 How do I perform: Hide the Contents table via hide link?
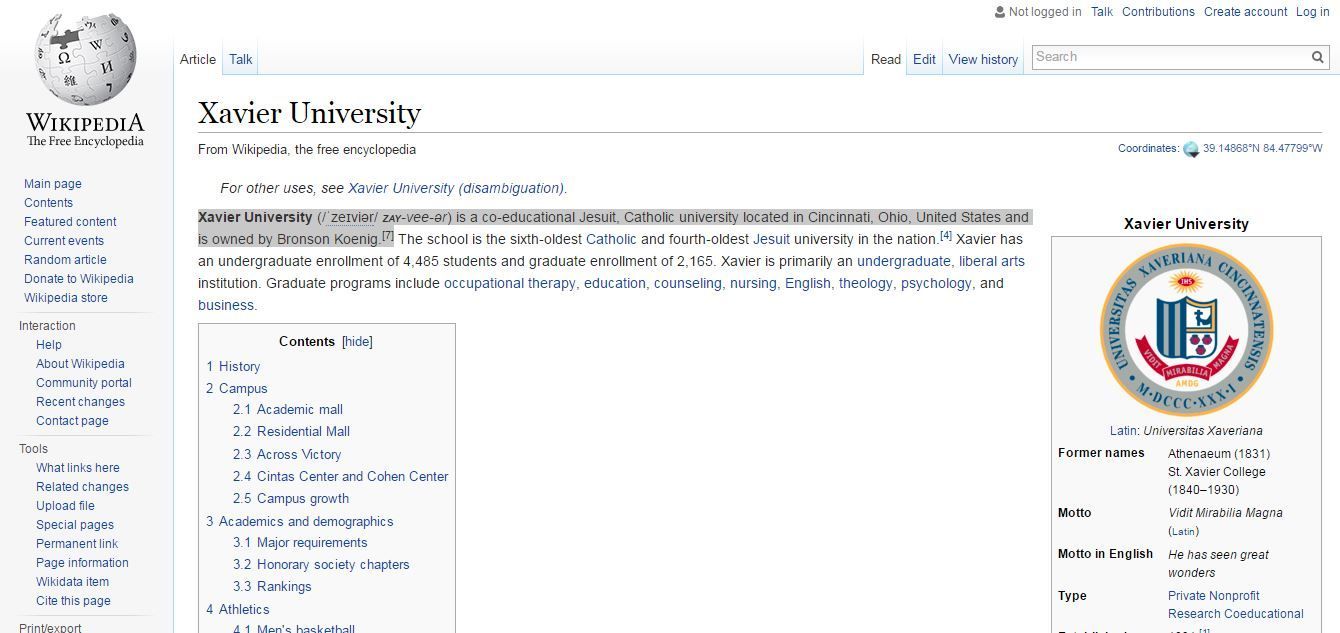[x=357, y=341]
